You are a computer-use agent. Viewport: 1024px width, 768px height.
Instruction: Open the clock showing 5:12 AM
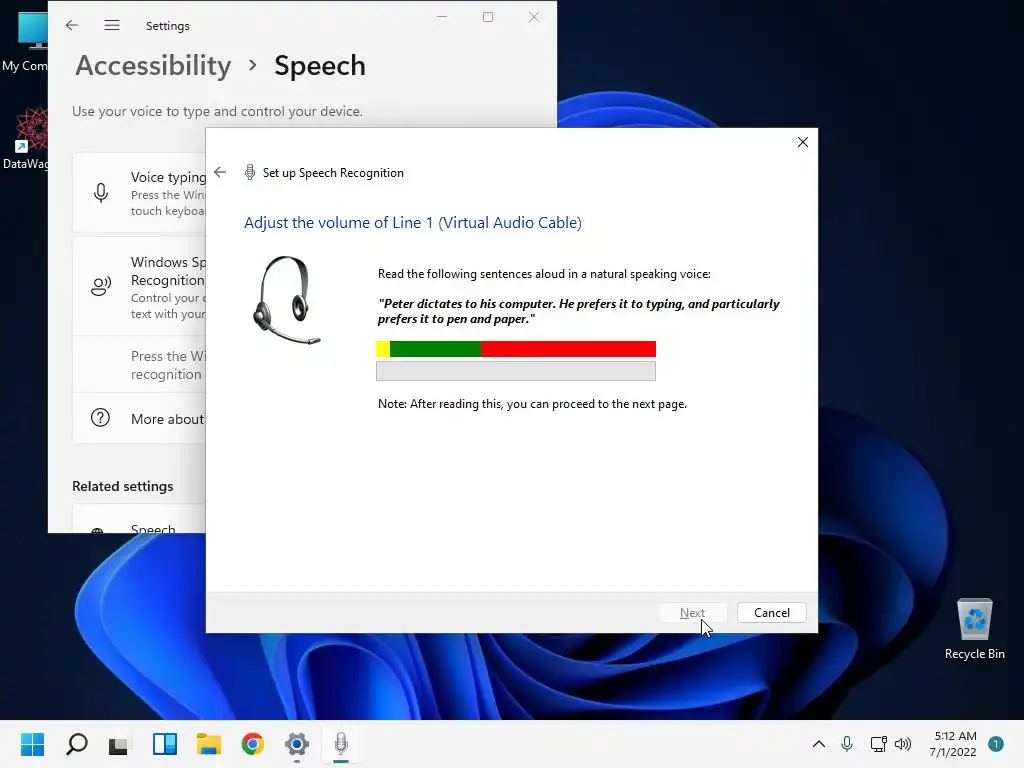pos(954,744)
